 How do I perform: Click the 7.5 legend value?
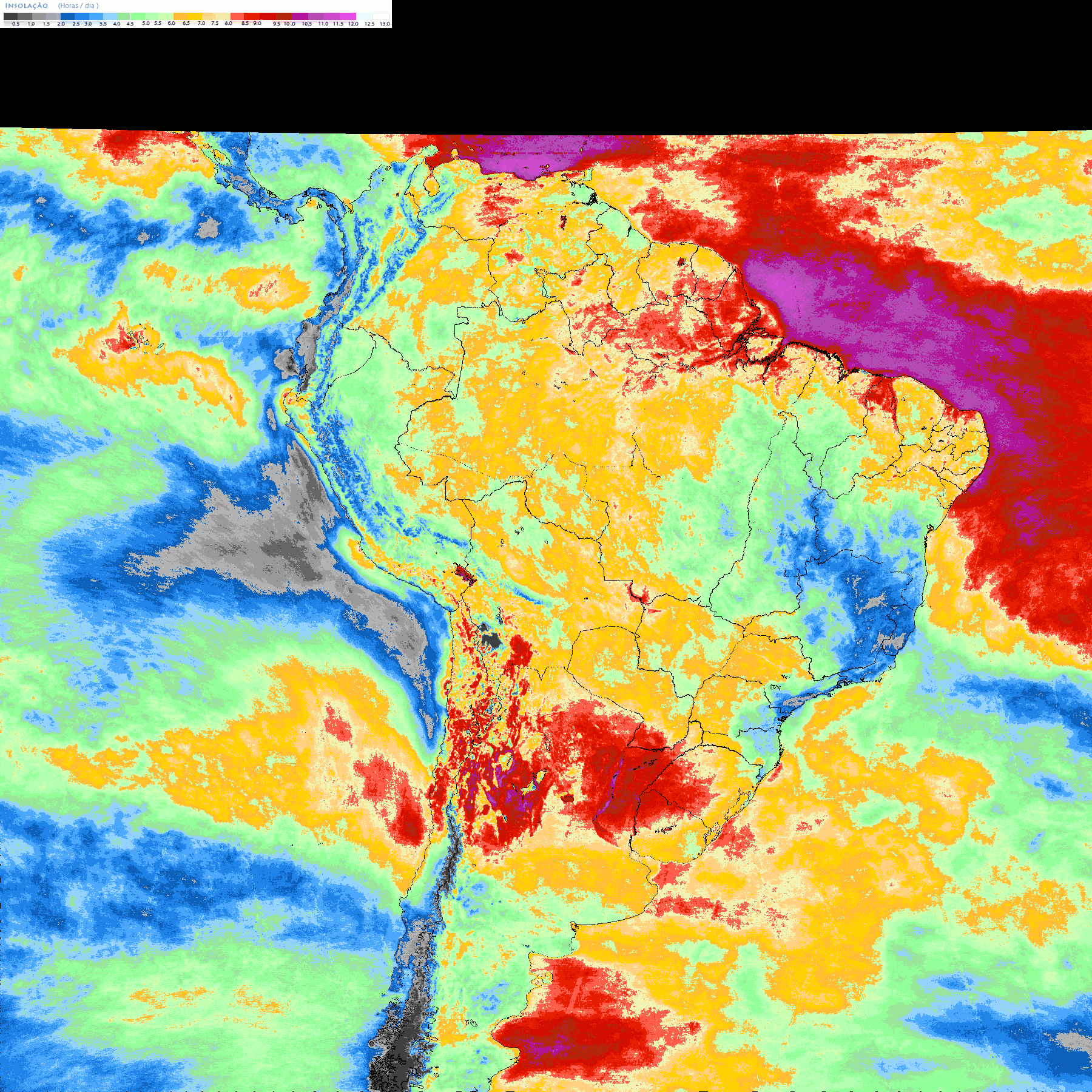[x=215, y=23]
